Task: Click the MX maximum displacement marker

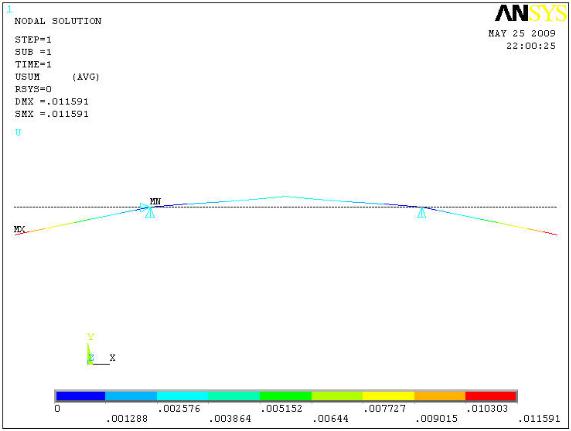Action: tap(19, 229)
